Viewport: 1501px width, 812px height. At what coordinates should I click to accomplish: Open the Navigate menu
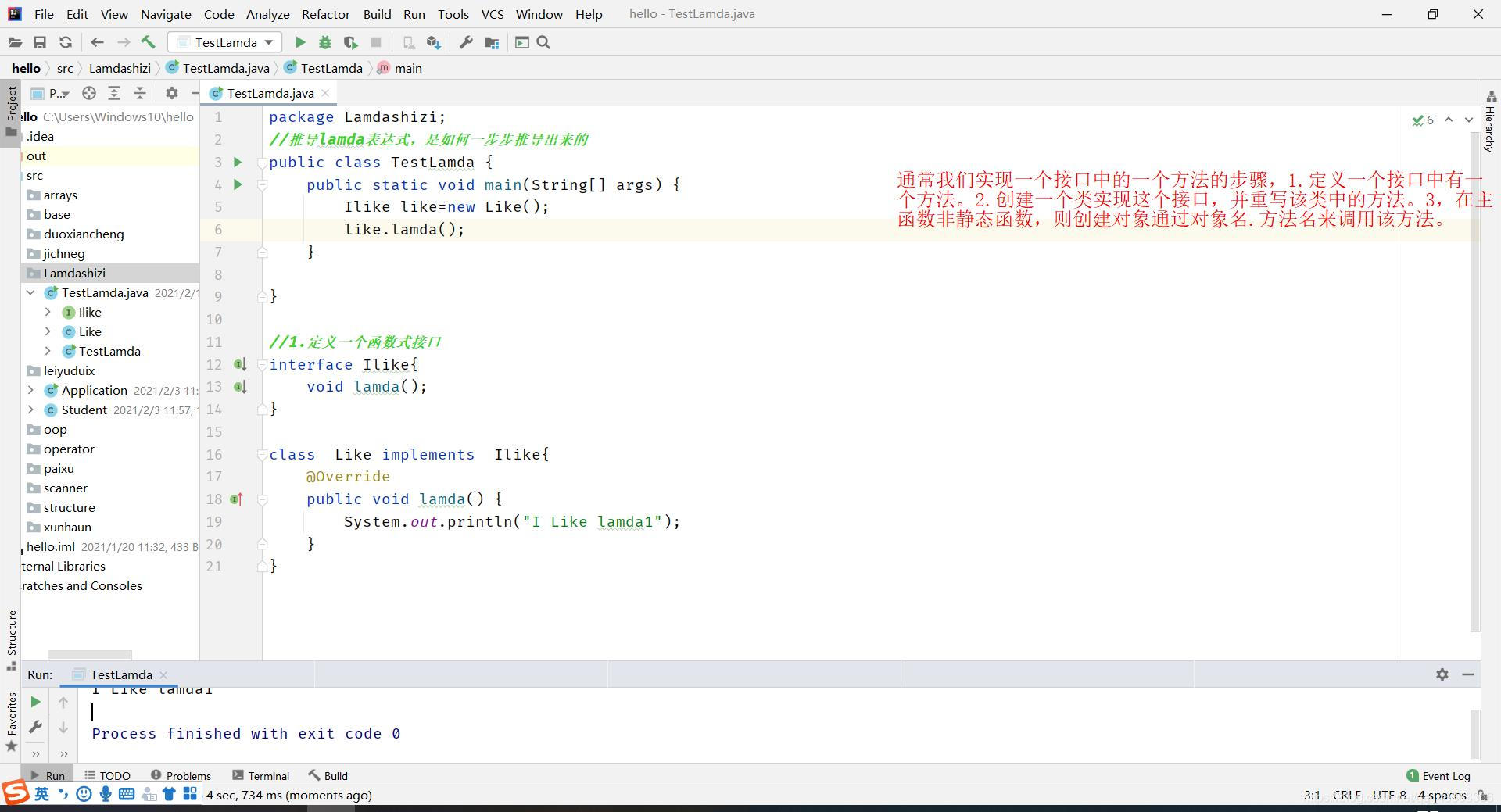[x=166, y=14]
